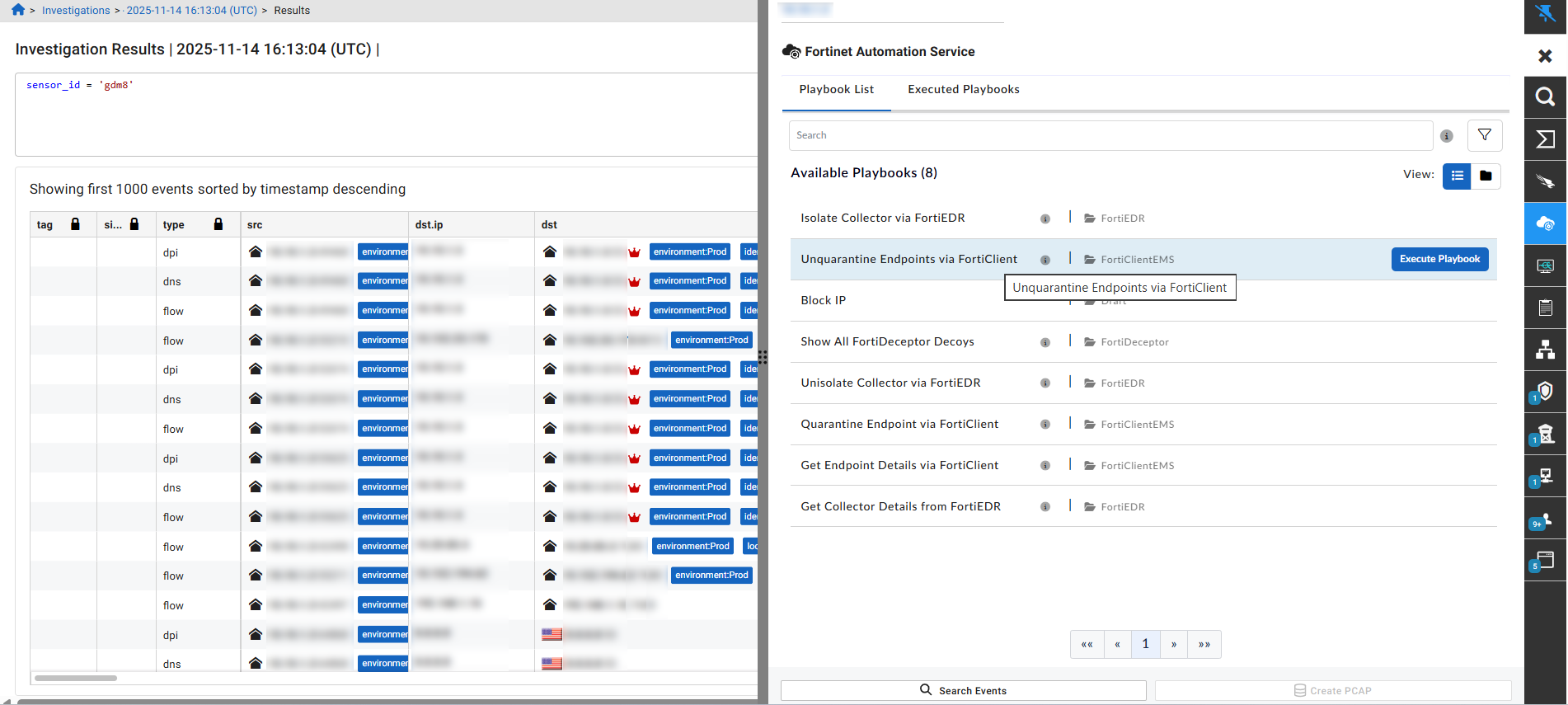
Task: Select the Block IP playbook
Action: (x=824, y=301)
